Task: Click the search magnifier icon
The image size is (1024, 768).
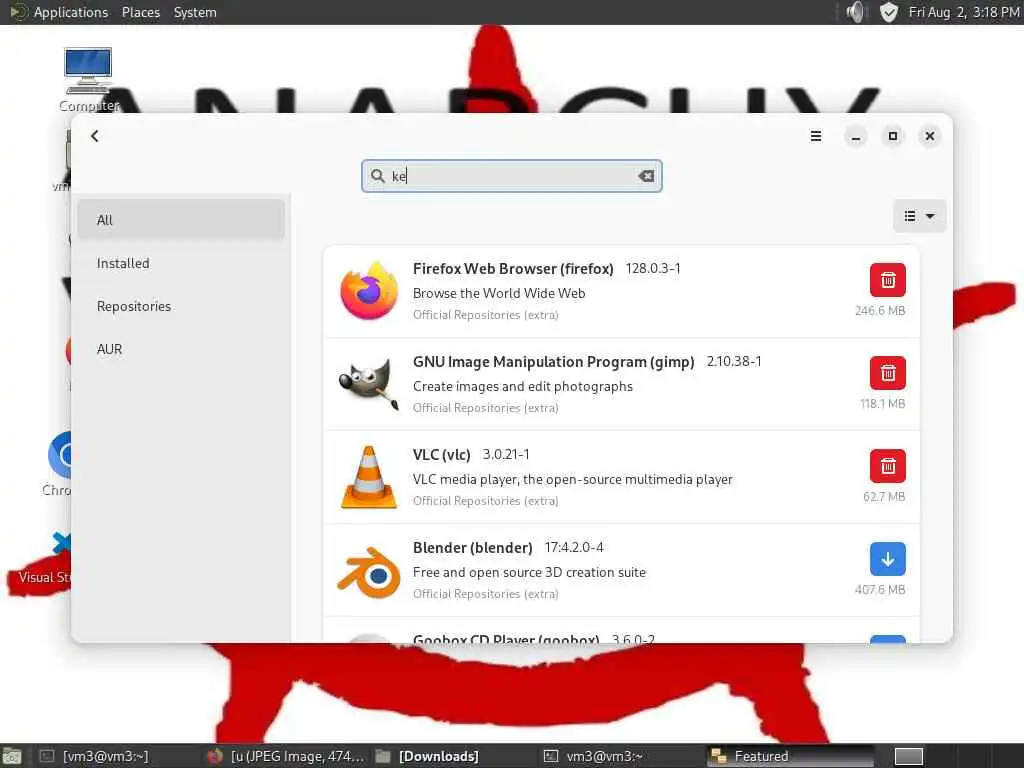Action: coord(377,176)
